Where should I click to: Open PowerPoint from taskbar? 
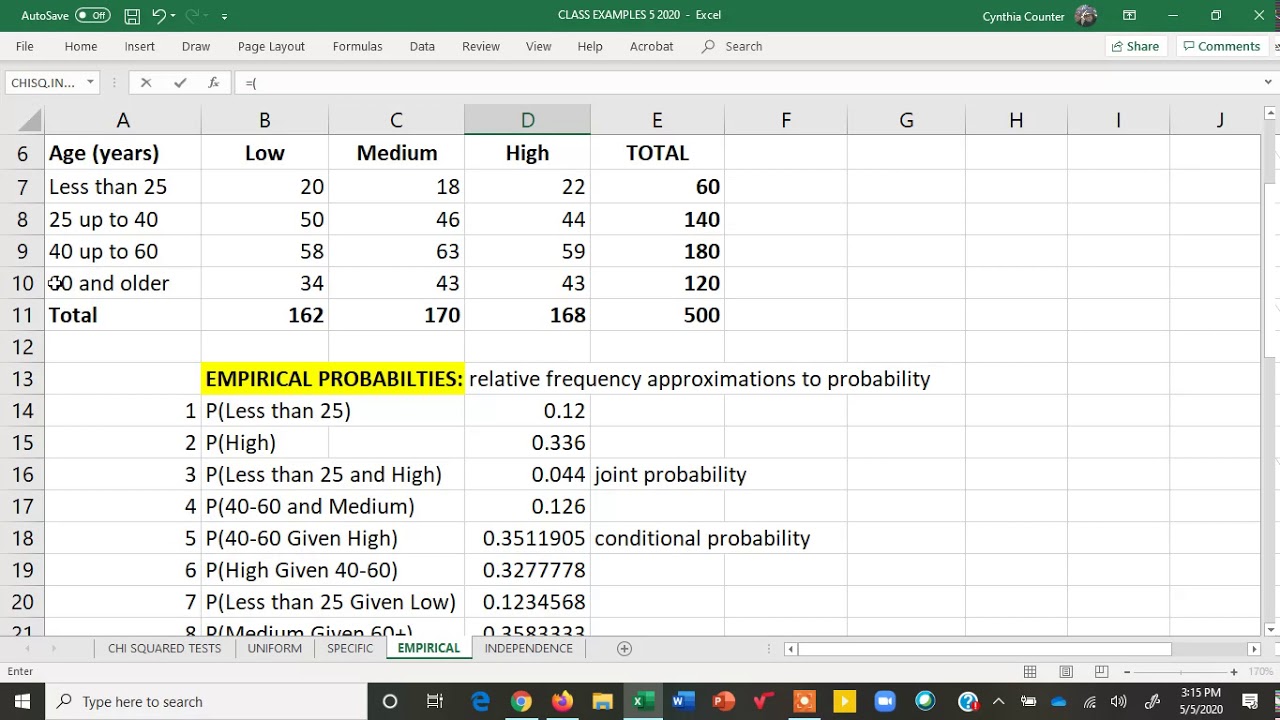pos(723,701)
